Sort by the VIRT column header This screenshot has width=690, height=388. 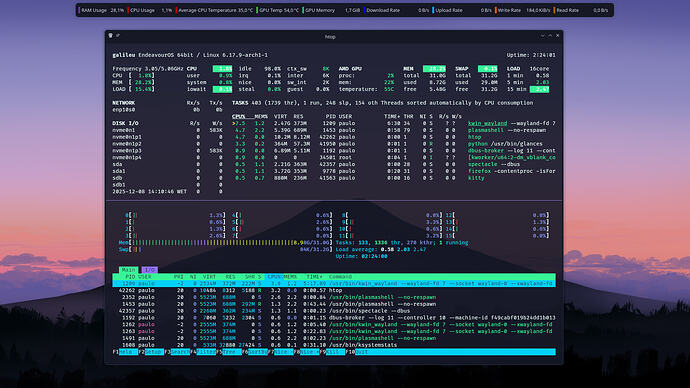coord(209,277)
